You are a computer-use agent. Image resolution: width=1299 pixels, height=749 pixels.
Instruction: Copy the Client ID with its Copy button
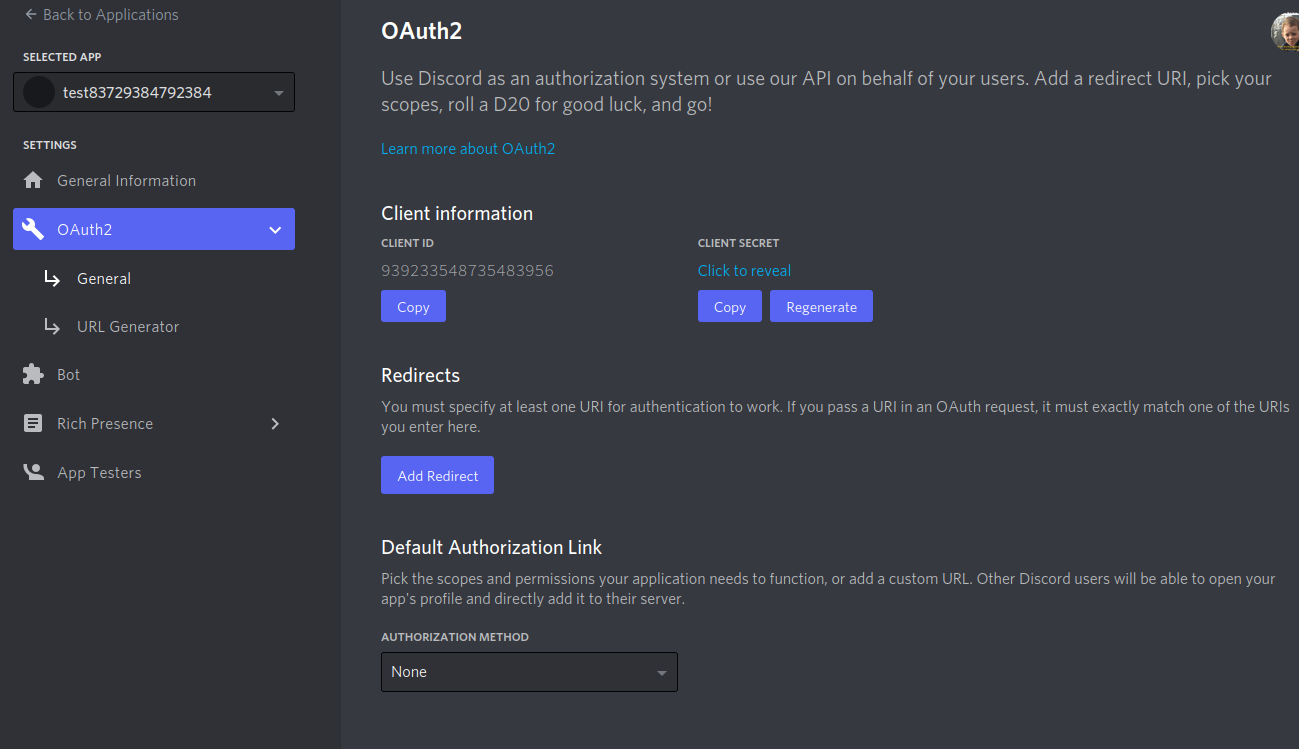(413, 307)
